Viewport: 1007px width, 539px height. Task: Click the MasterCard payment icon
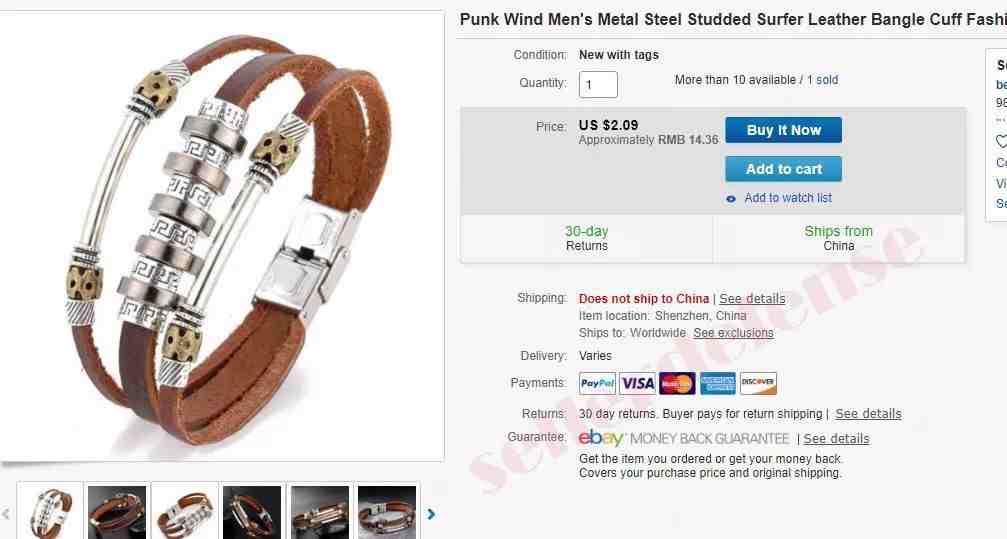677,384
